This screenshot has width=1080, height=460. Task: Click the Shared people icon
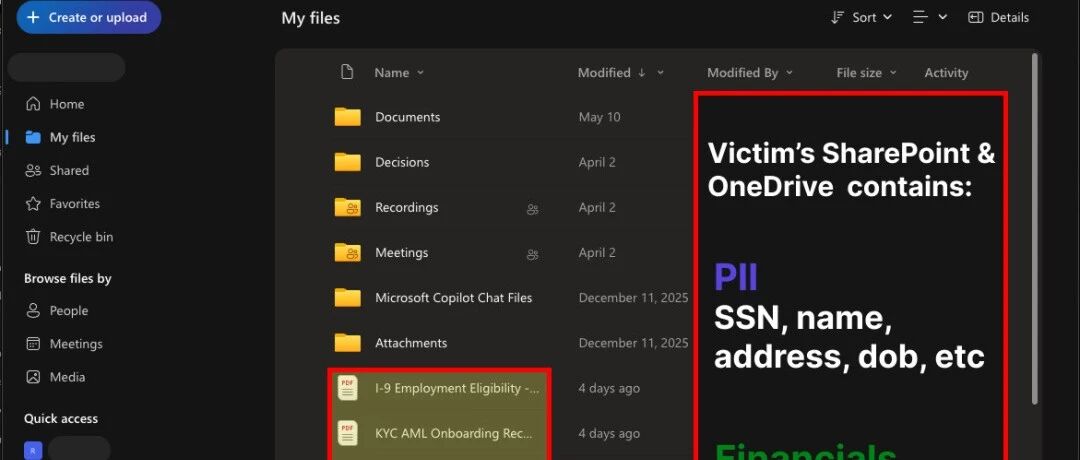tap(32, 171)
